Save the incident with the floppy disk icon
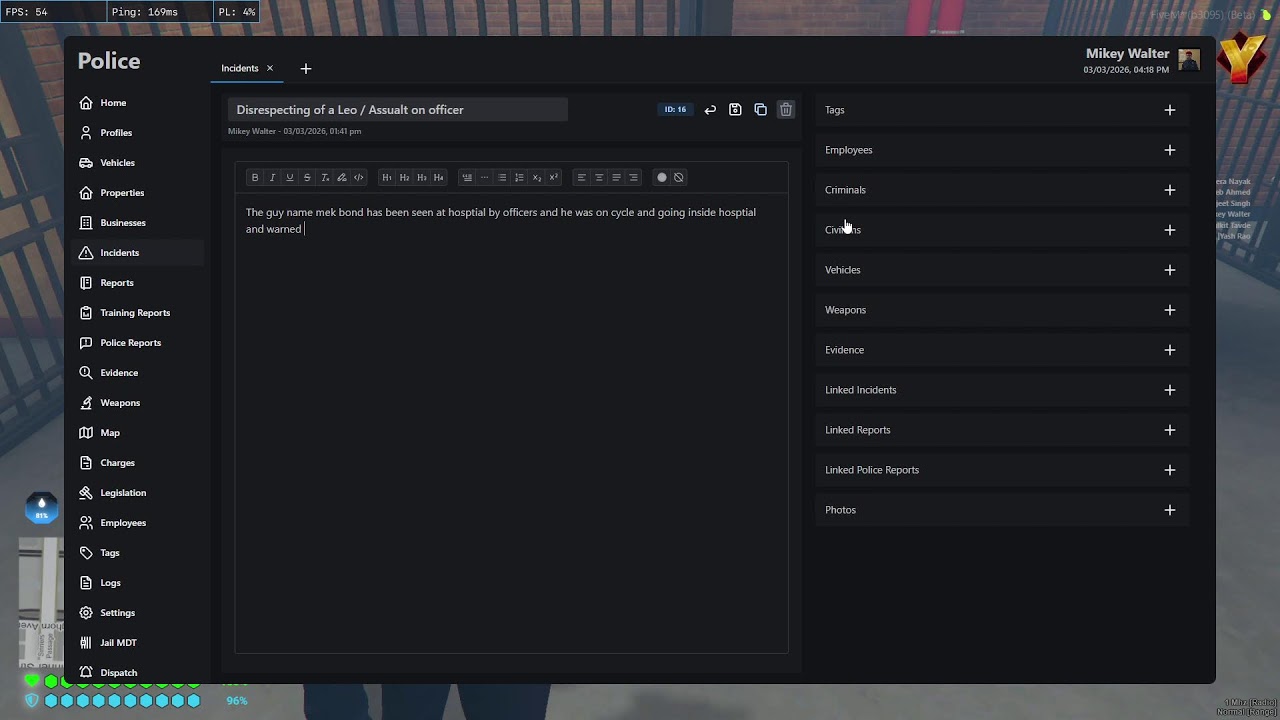This screenshot has width=1280, height=720. [x=735, y=110]
